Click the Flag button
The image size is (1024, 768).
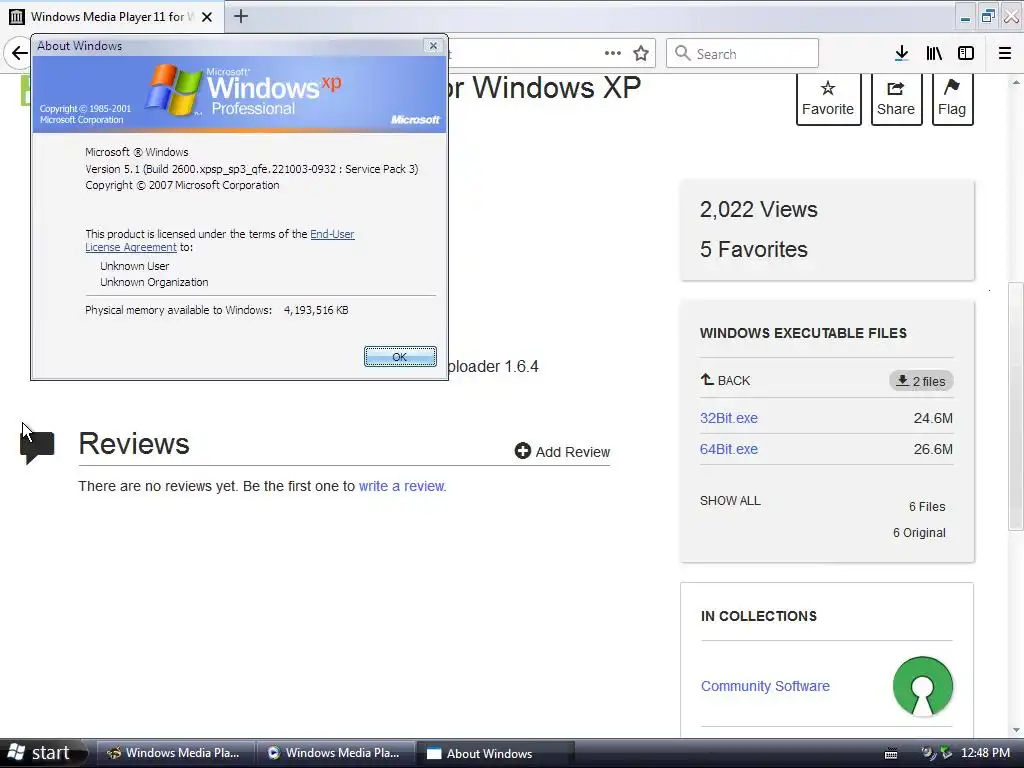click(952, 99)
